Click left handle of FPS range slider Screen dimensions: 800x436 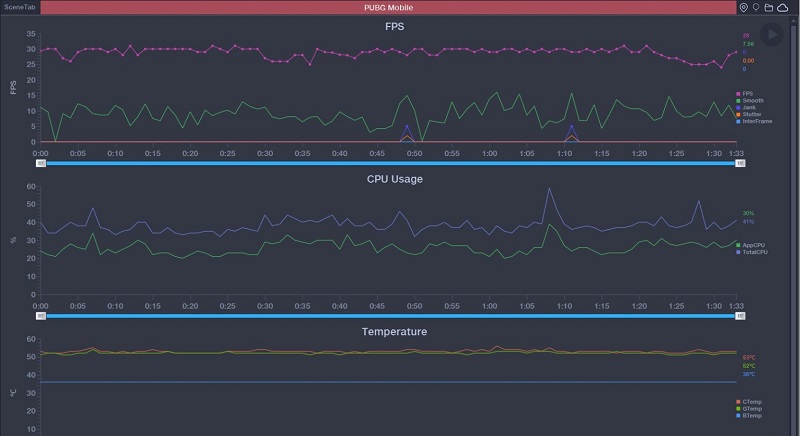click(41, 163)
